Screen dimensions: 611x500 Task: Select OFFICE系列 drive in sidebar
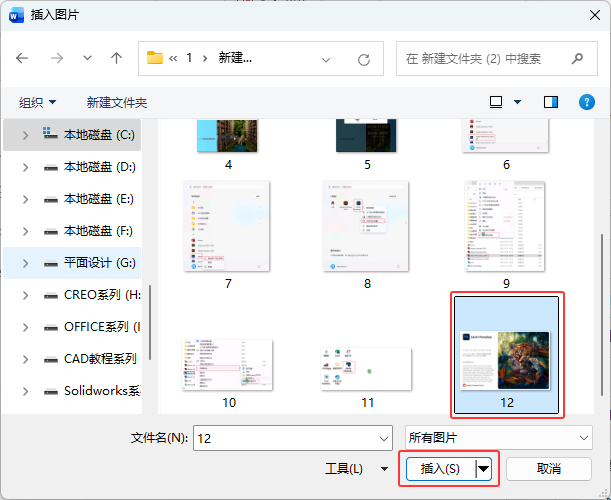click(x=72, y=327)
